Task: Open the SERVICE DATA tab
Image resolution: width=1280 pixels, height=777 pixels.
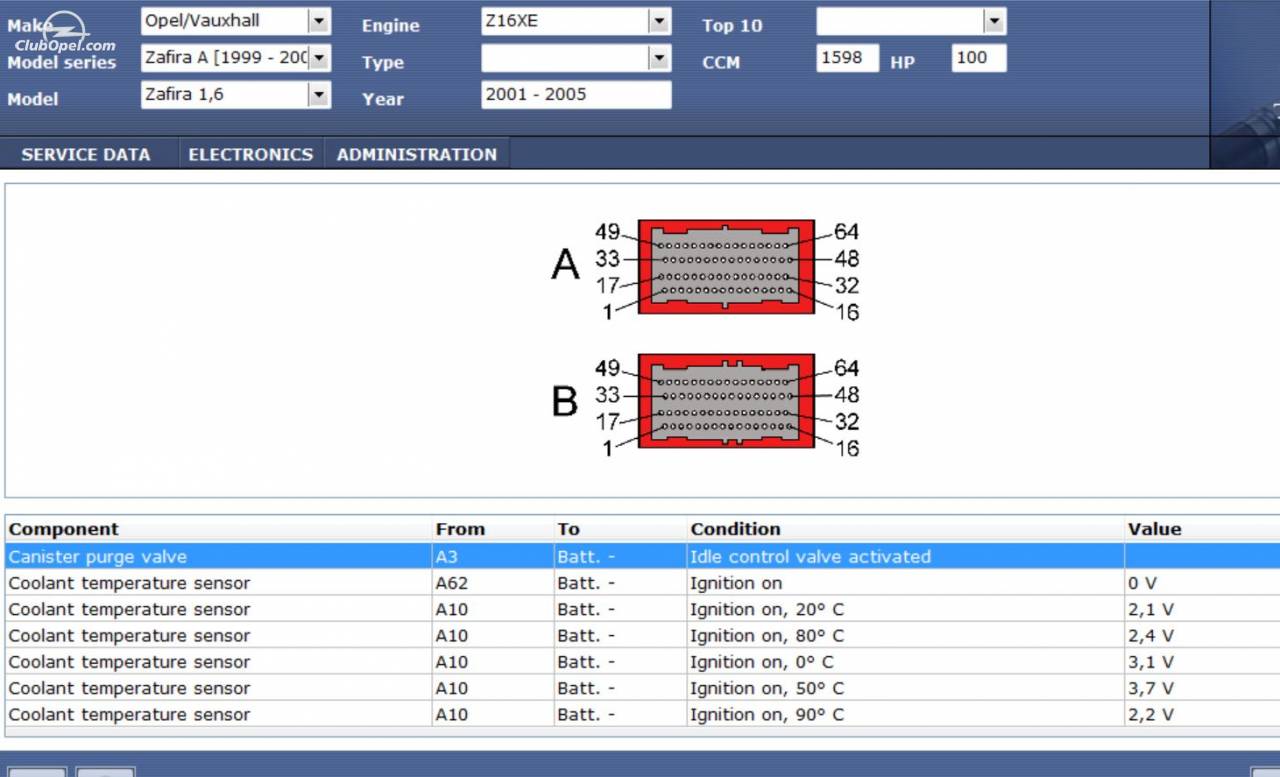Action: 86,154
